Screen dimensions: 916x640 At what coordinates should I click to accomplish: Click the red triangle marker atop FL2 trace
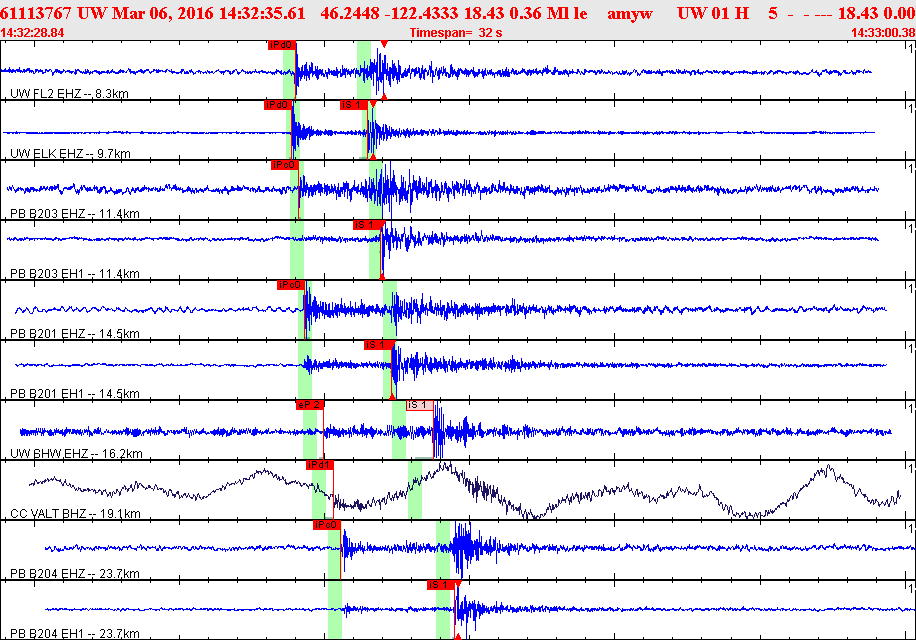tap(384, 44)
